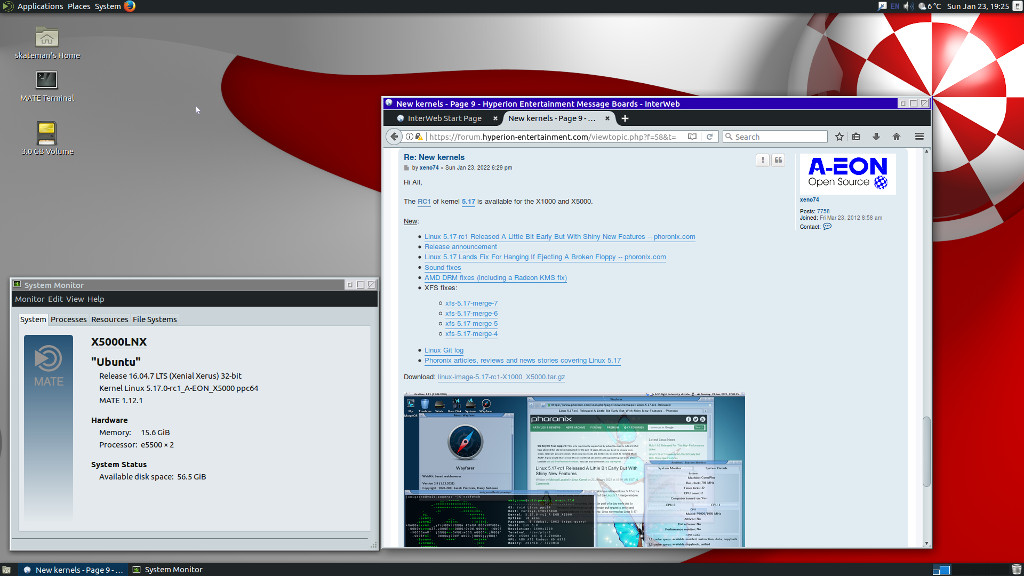
Task: Open Linux 5.17-rc1 Released phoronix.com link
Action: point(560,237)
